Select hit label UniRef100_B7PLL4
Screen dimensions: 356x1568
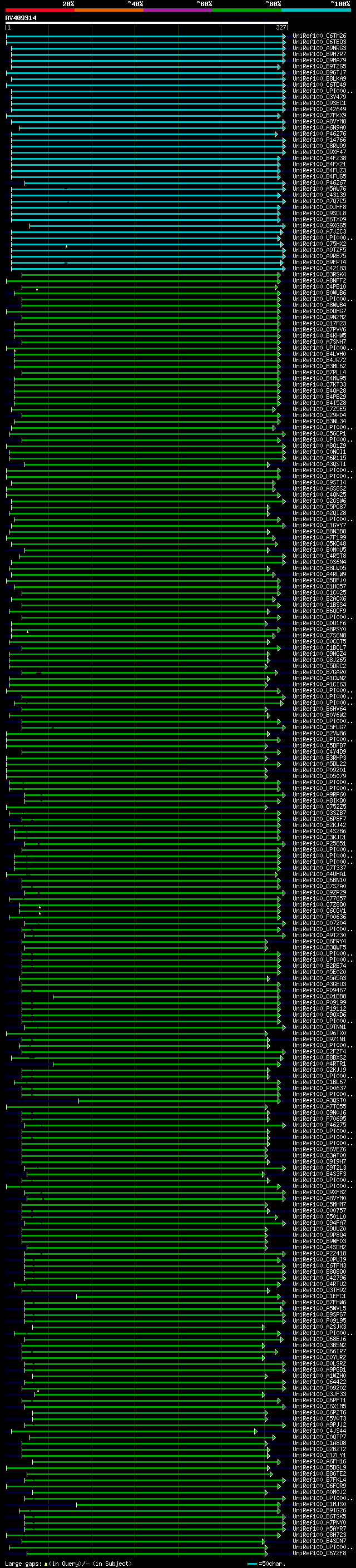(319, 373)
